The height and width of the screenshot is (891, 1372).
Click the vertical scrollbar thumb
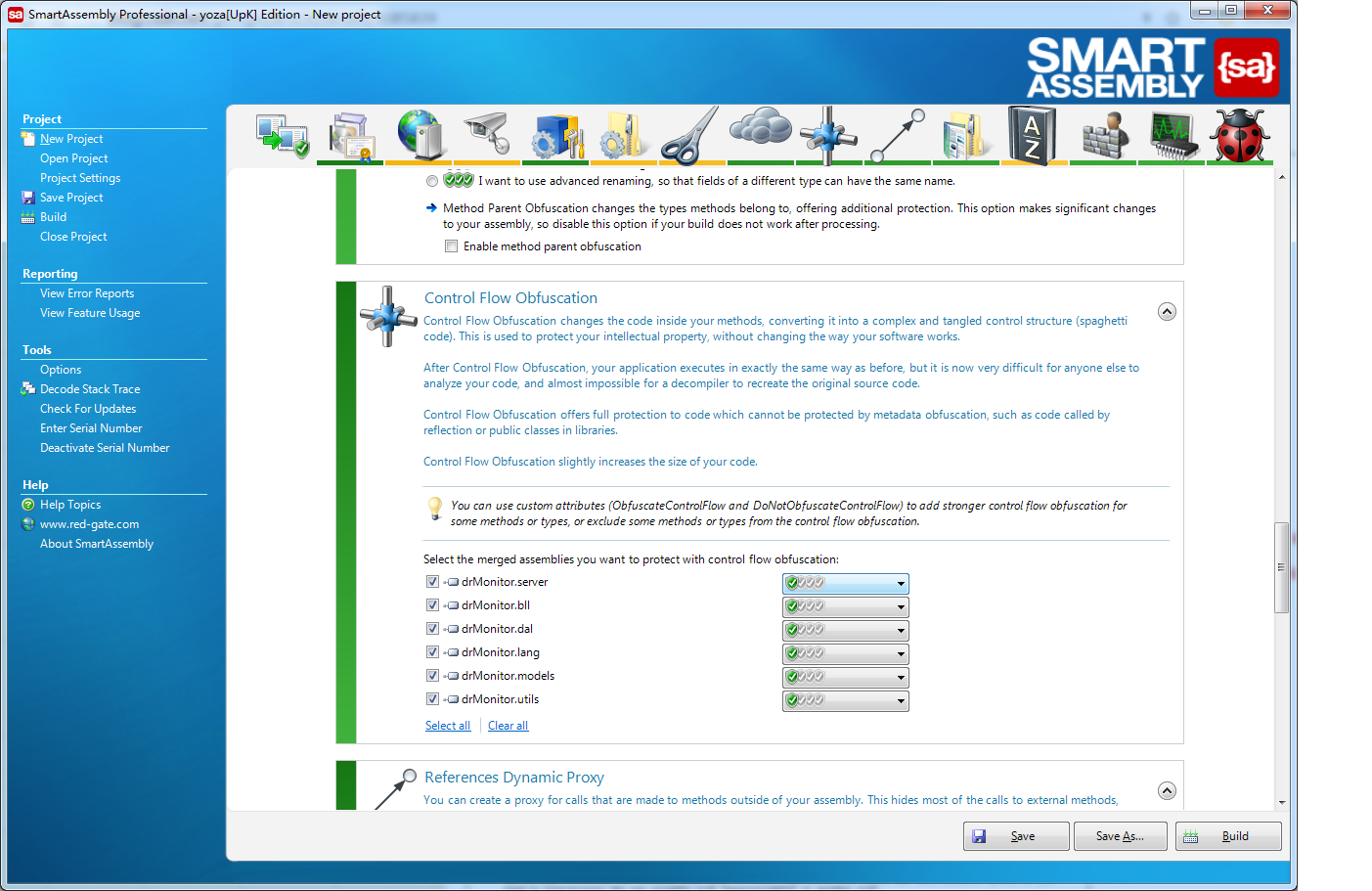coord(1281,567)
